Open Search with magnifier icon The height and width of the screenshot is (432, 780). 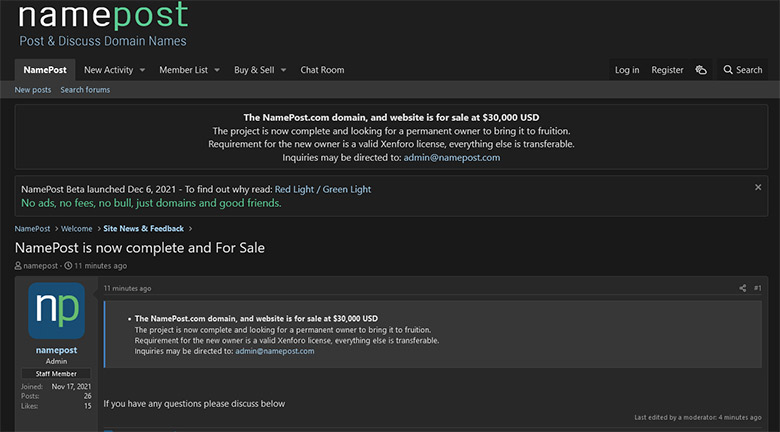pyautogui.click(x=742, y=70)
